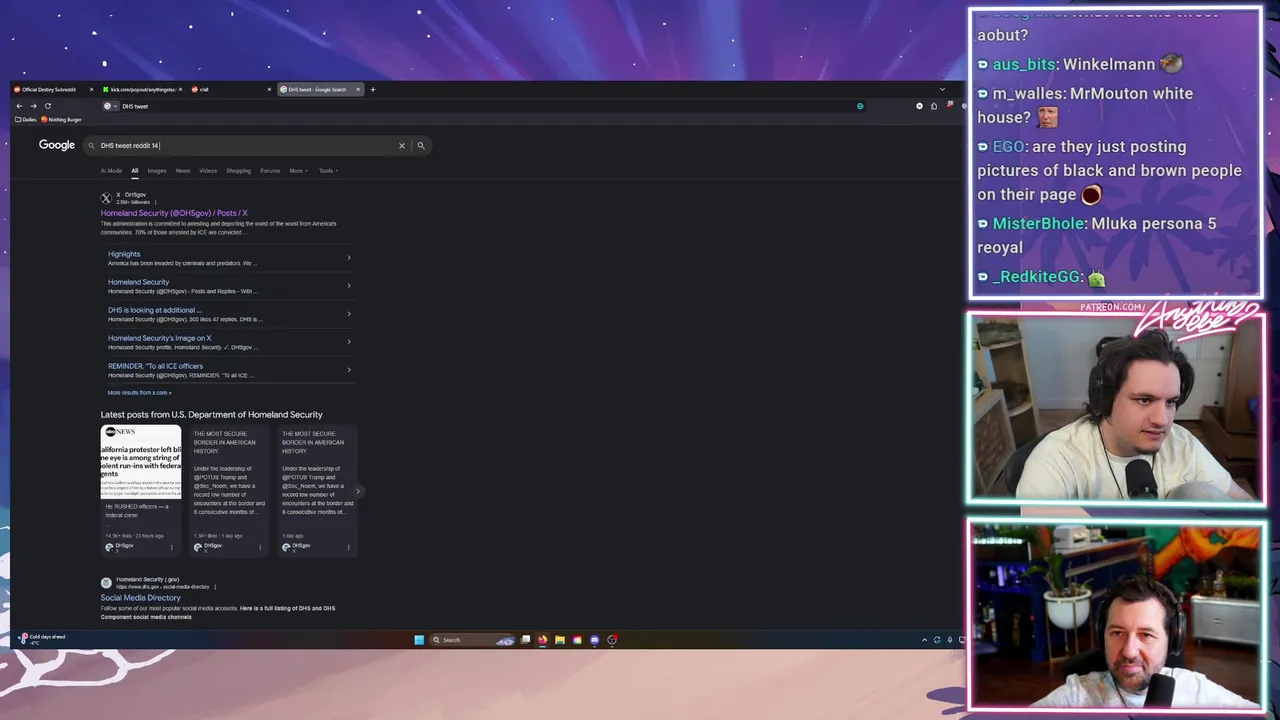Image resolution: width=1280 pixels, height=720 pixels.
Task: Click the Google search magnifier button
Action: coord(421,146)
